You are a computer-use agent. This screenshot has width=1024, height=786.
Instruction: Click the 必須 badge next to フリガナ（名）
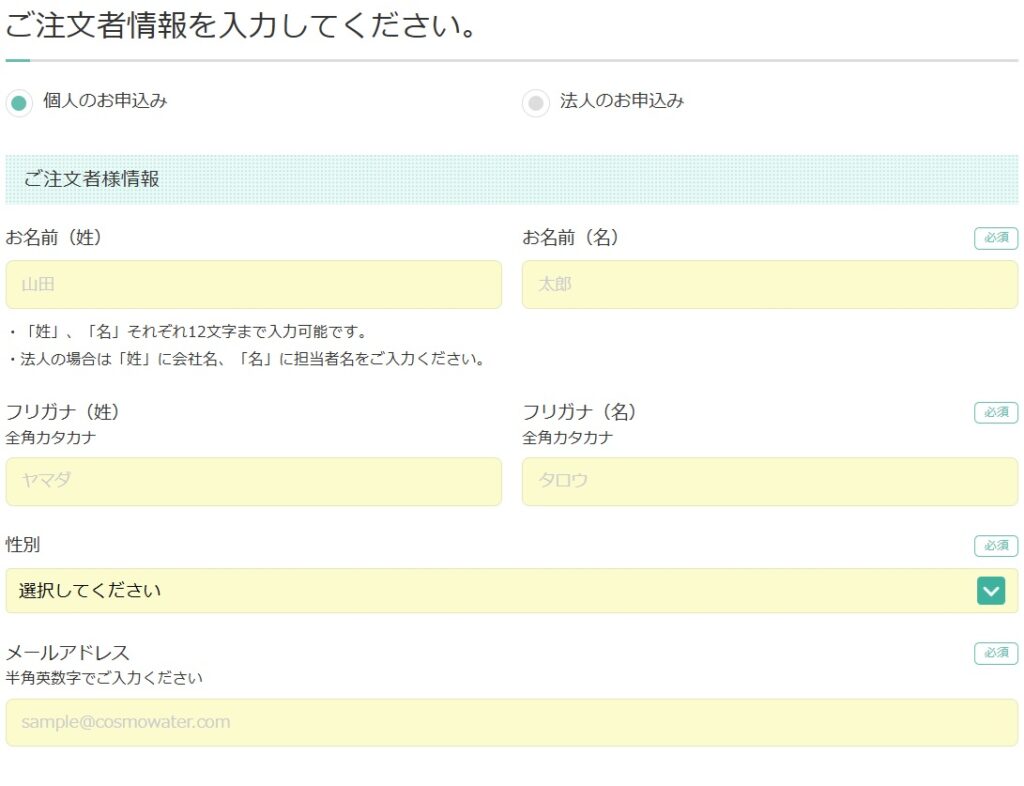(x=996, y=412)
